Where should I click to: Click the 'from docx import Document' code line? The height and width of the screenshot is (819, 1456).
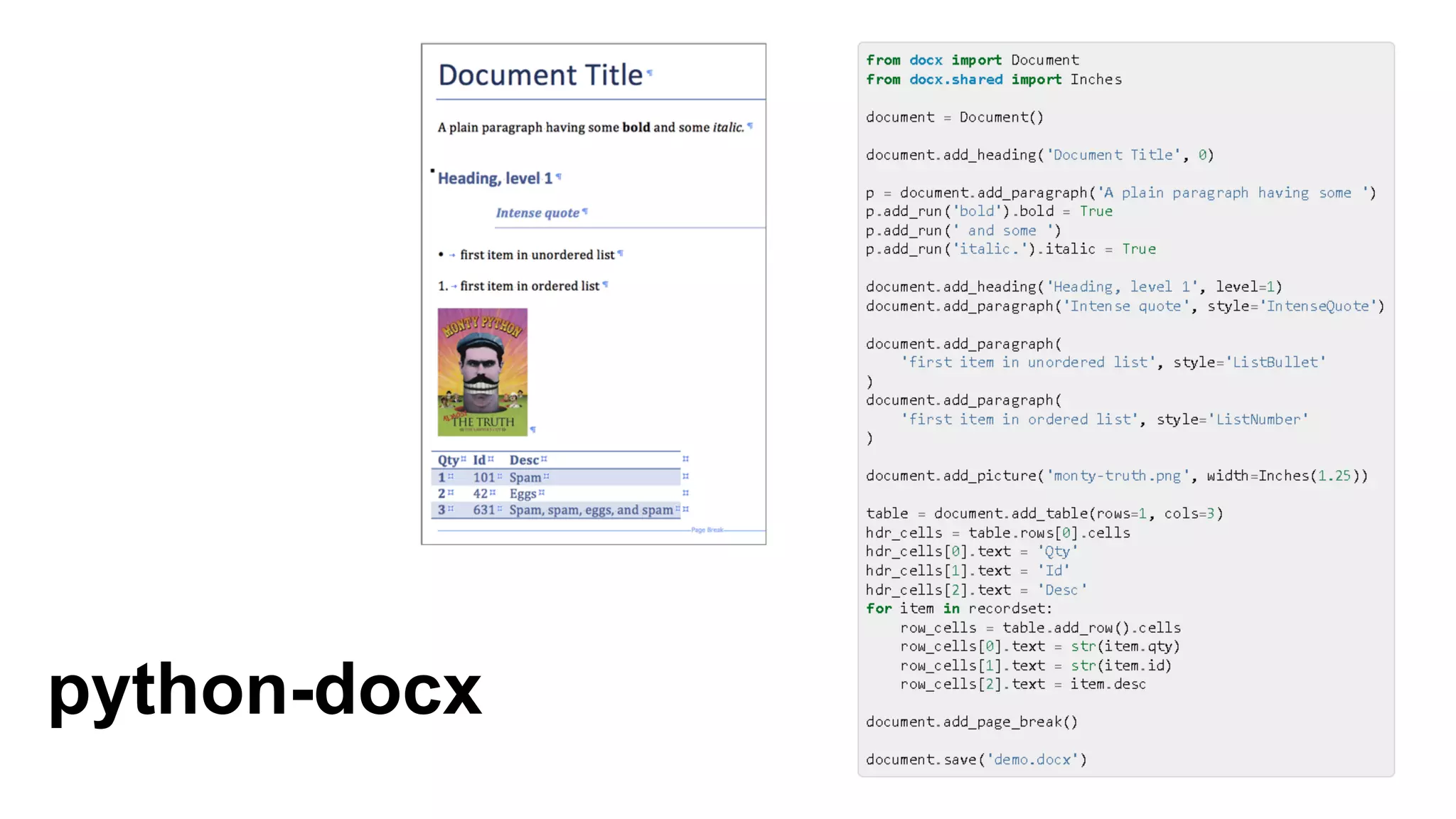(x=972, y=60)
